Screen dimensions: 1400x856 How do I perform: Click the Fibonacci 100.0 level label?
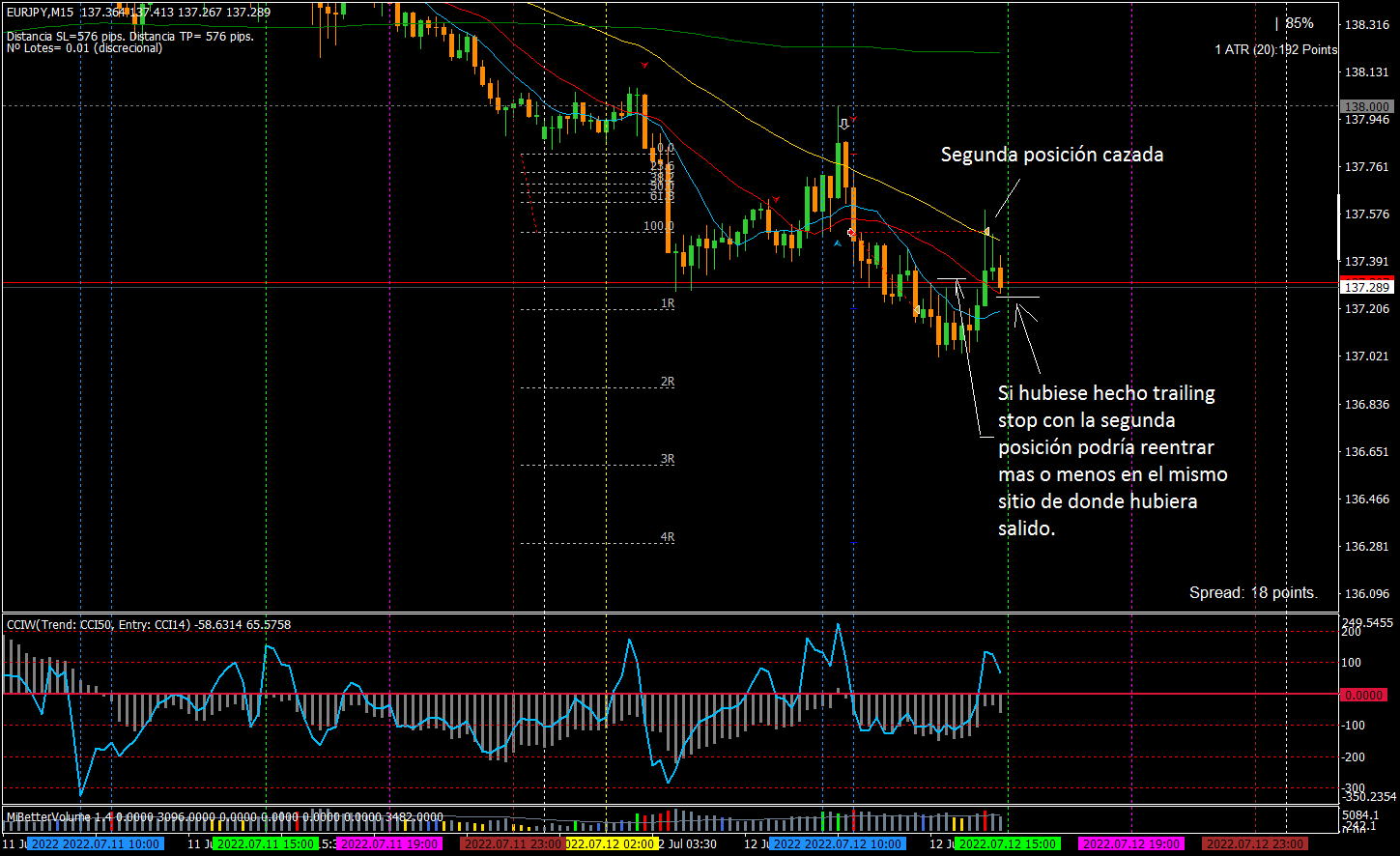[659, 226]
